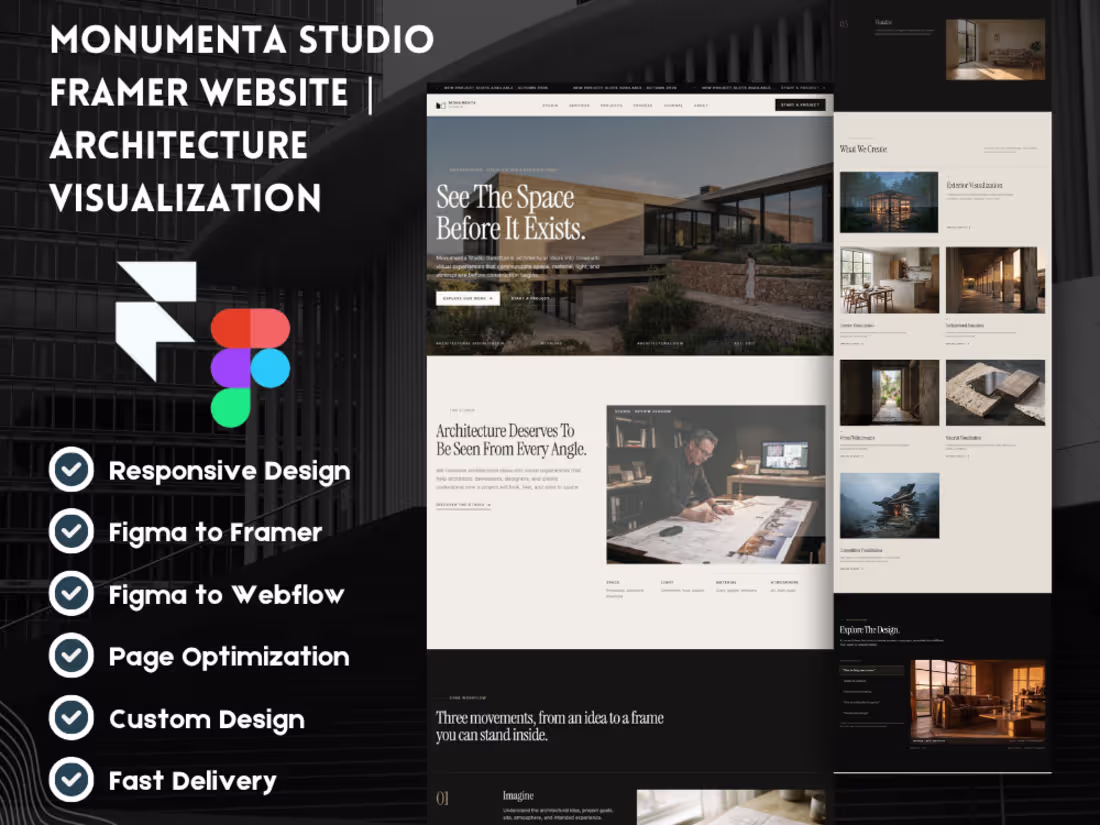Open the columned corridor sunset thumbnail
Image resolution: width=1100 pixels, height=825 pixels.
coord(995,280)
